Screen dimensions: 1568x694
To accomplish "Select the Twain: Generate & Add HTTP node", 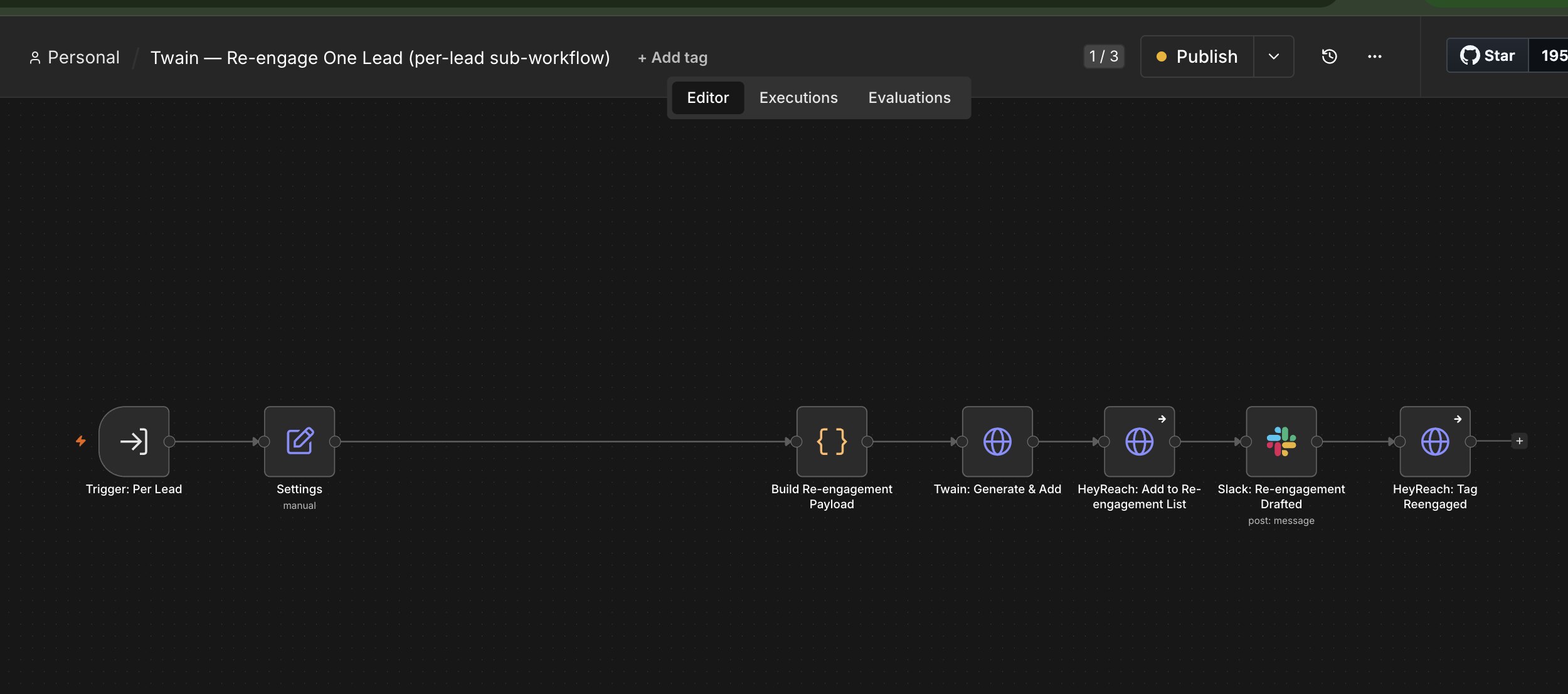I will pyautogui.click(x=997, y=441).
